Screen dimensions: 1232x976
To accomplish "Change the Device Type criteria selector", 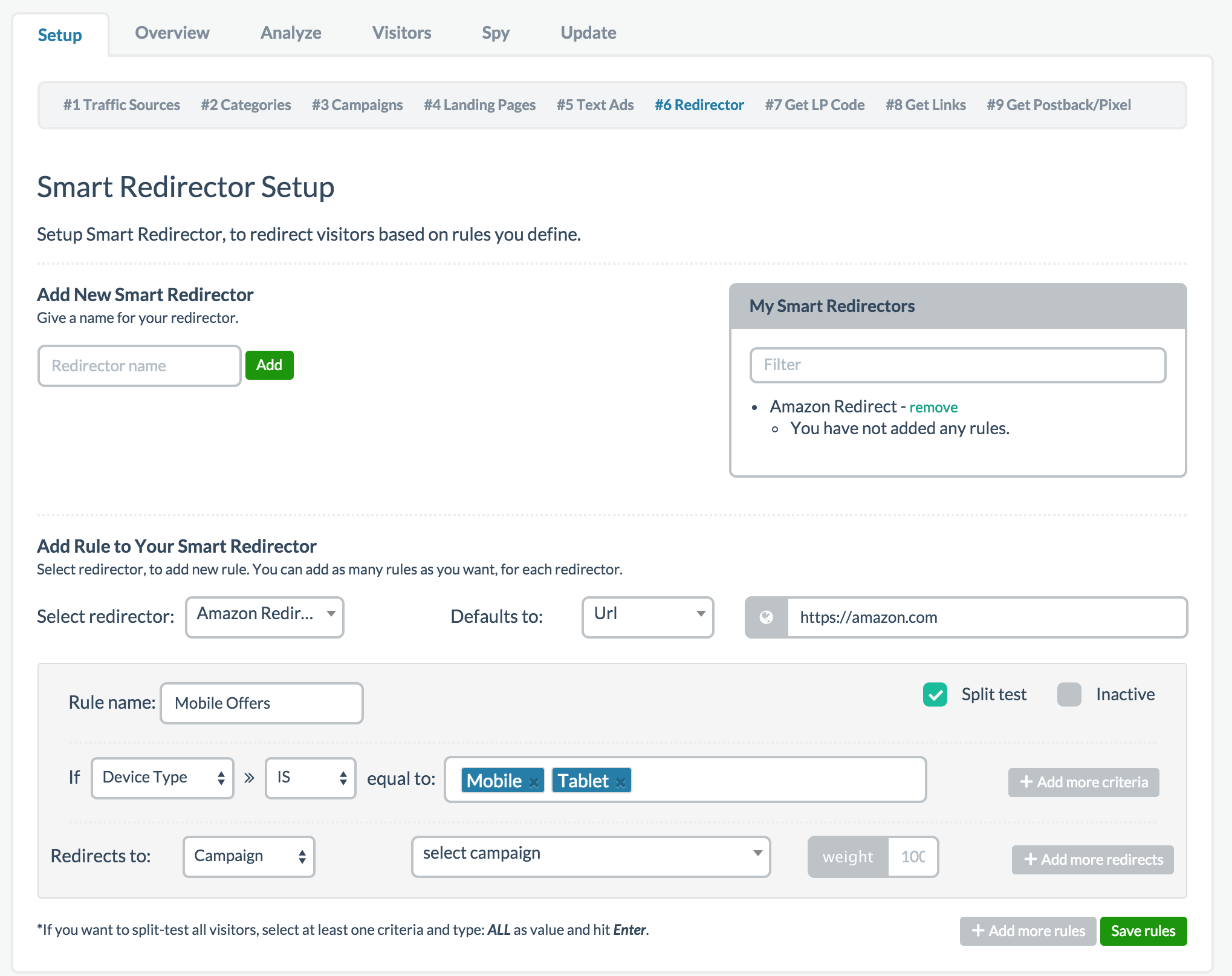I will (162, 778).
